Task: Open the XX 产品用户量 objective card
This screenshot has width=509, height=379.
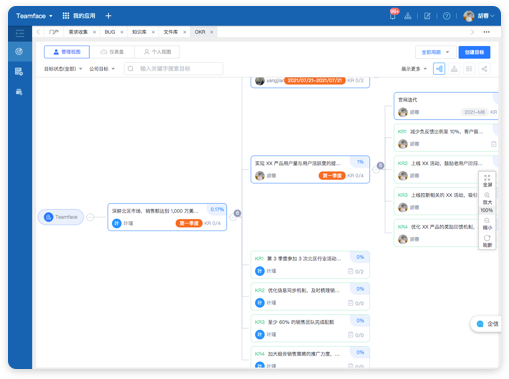Action: (x=310, y=169)
